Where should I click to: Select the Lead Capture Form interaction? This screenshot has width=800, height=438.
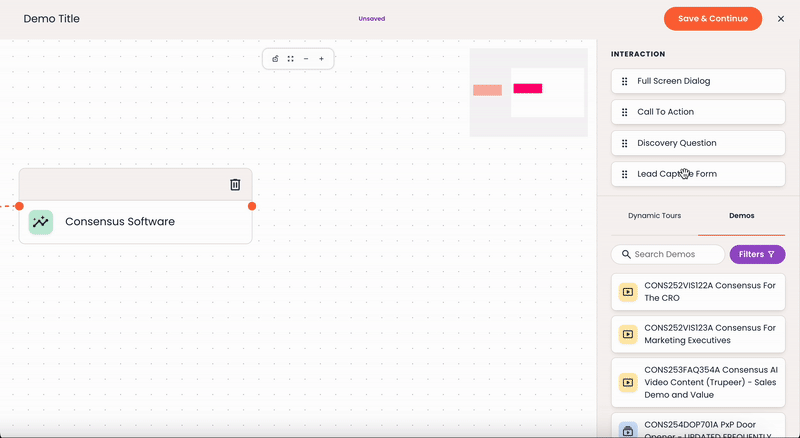tap(698, 174)
